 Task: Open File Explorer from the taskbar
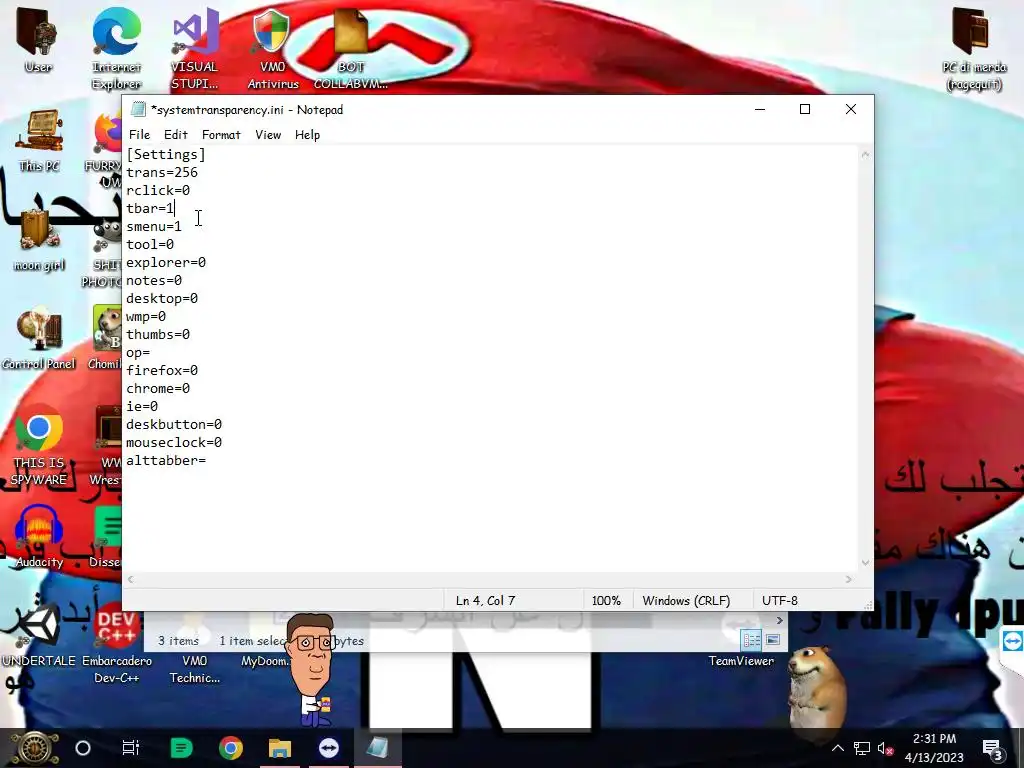click(x=280, y=748)
